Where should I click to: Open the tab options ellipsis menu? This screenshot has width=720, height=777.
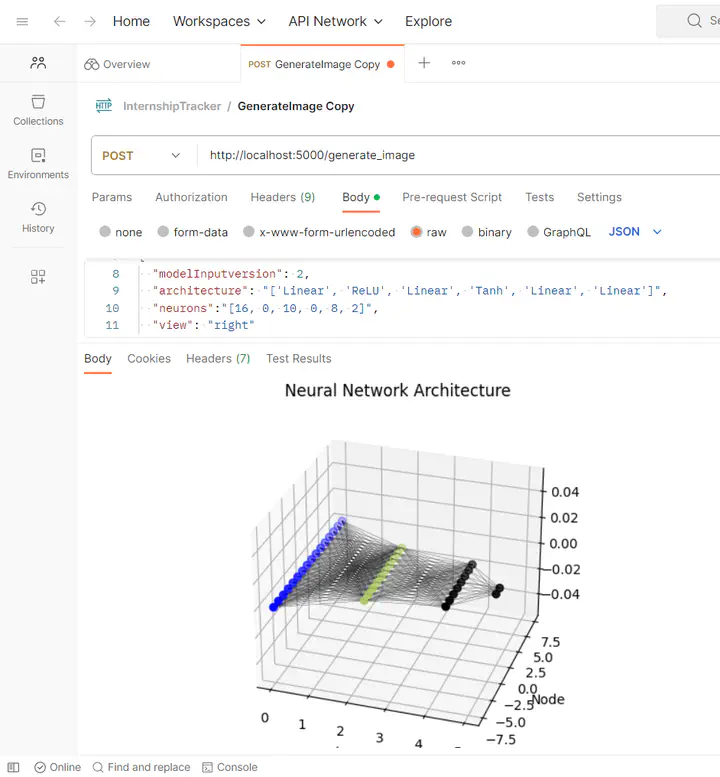(x=459, y=63)
